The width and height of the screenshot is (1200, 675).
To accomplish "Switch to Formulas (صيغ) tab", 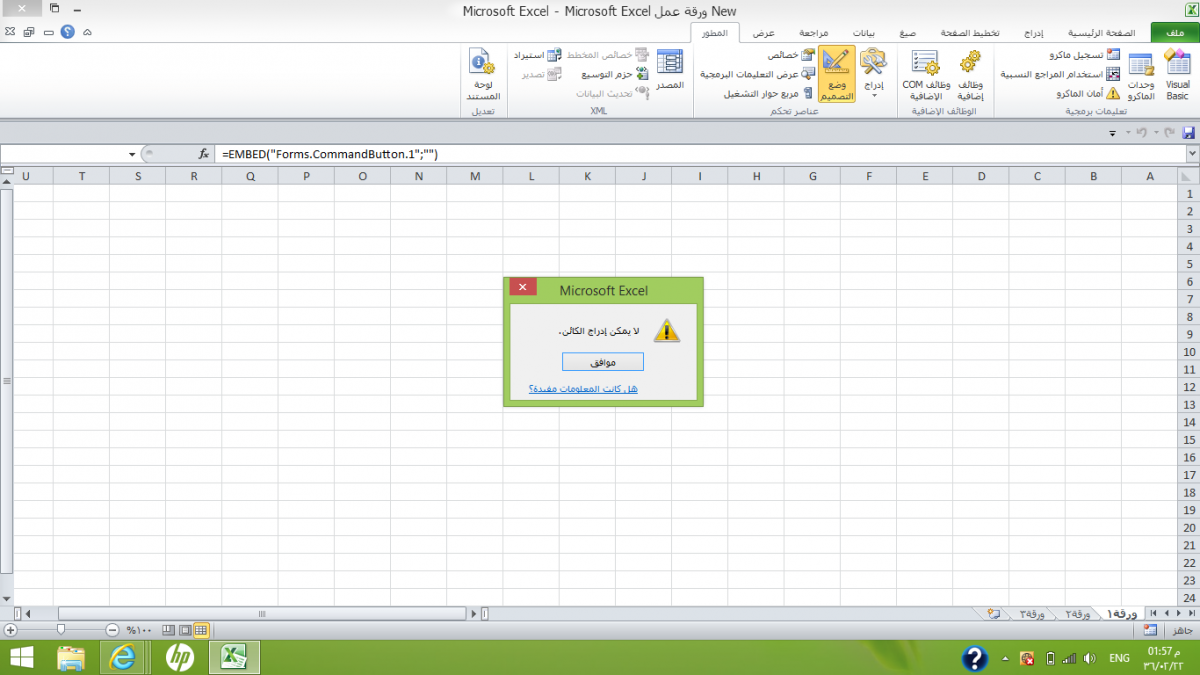I will (907, 33).
